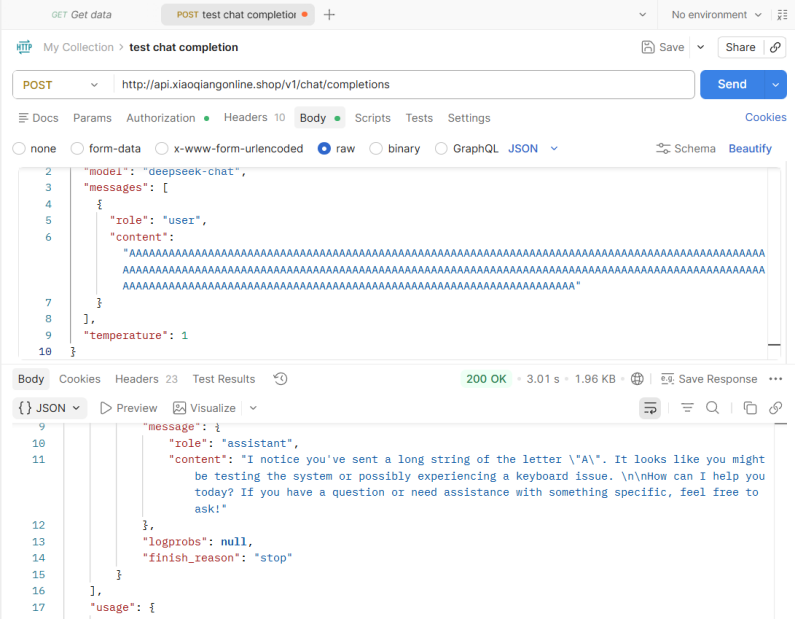This screenshot has width=796, height=619.
Task: Select x-www-form-urlencoded body type
Action: 161,148
